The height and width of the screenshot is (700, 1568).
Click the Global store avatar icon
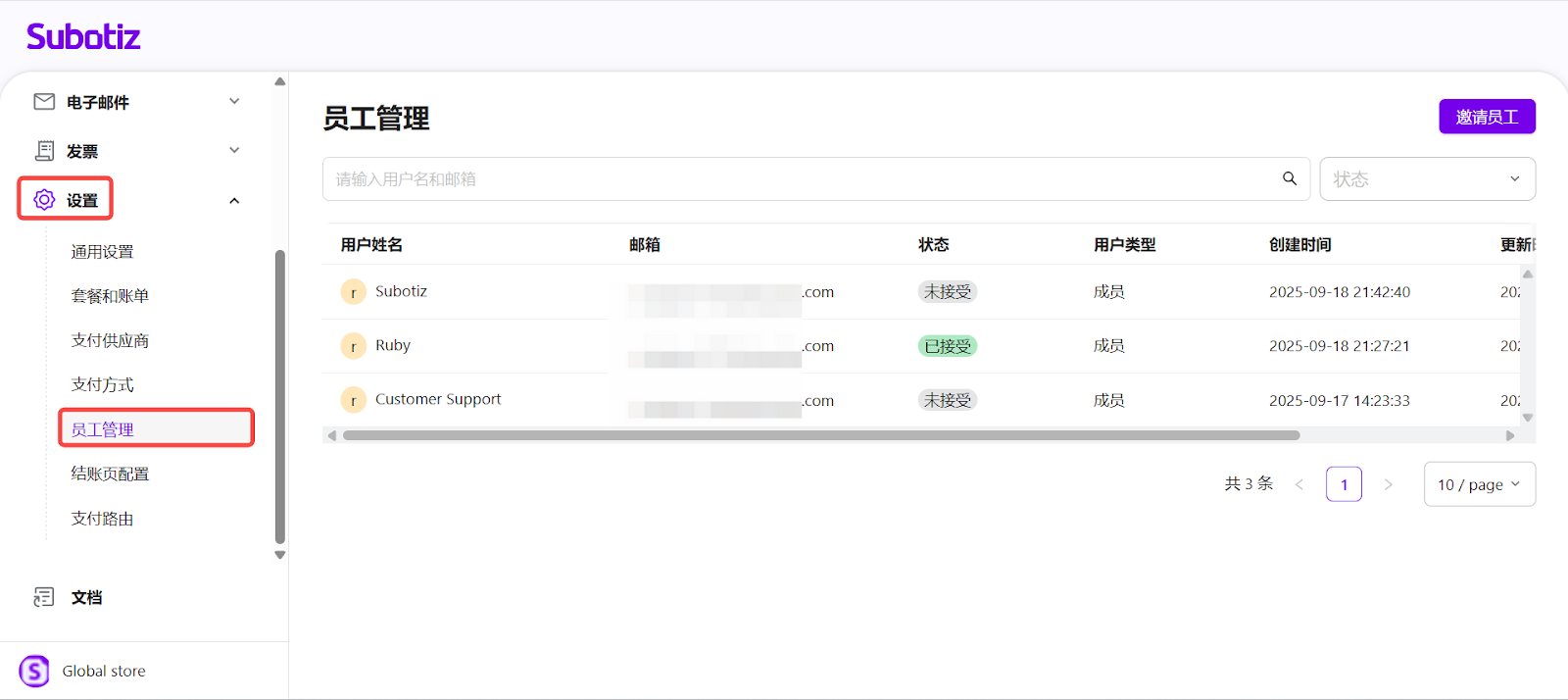[x=34, y=671]
